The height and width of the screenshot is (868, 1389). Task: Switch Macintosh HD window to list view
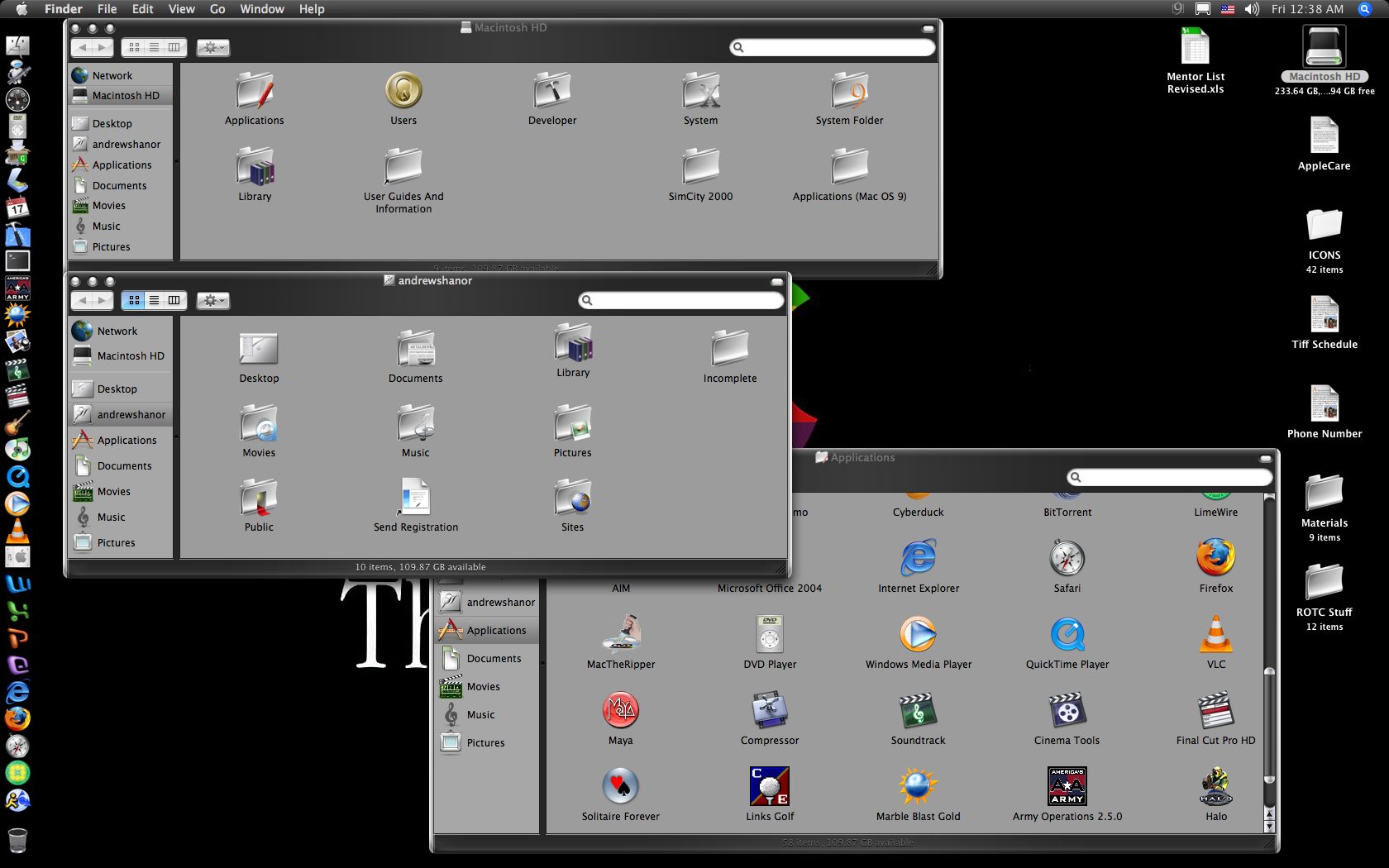pyautogui.click(x=154, y=47)
